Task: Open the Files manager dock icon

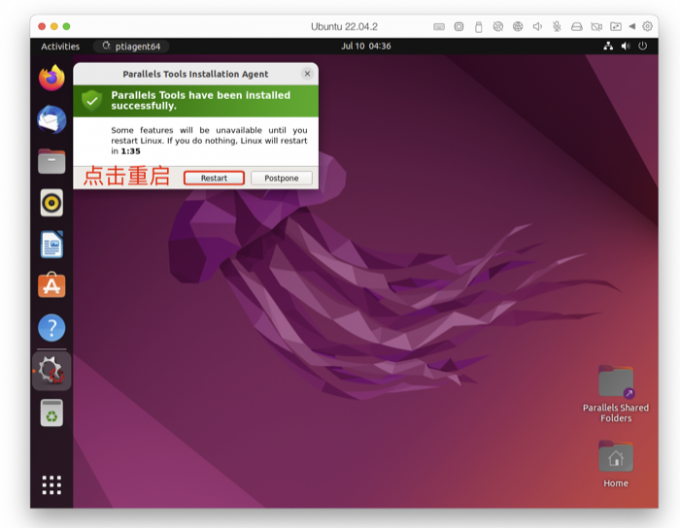Action: (52, 161)
